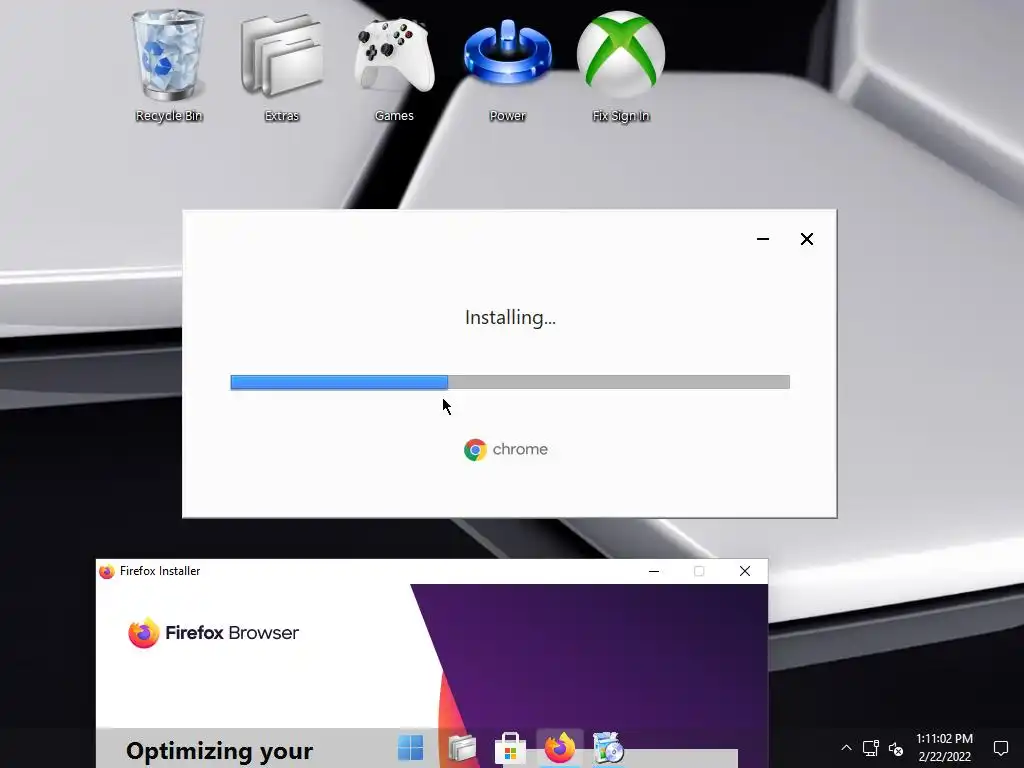Viewport: 1024px width, 768px height.
Task: Click the "Installing..." status text
Action: (510, 318)
